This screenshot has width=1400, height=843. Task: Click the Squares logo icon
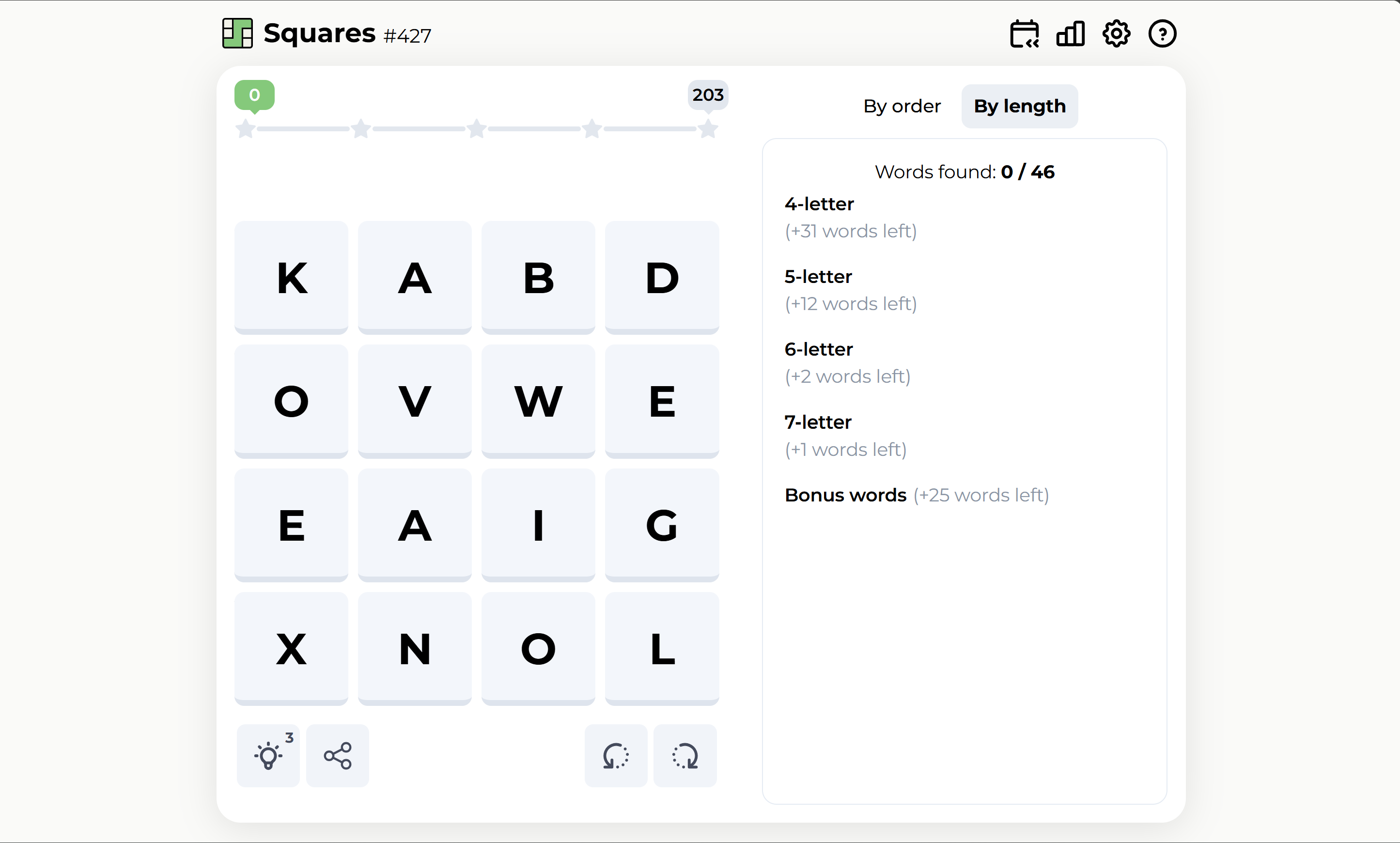(x=237, y=33)
